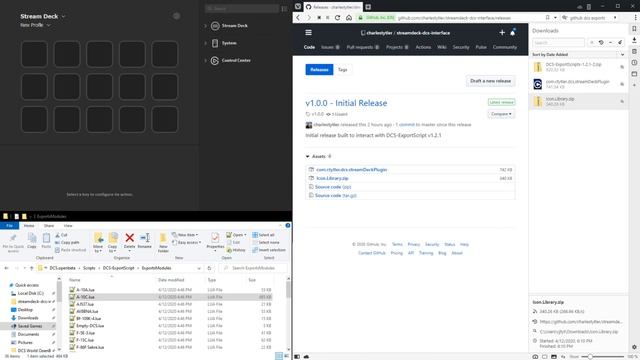The height and width of the screenshot is (360, 640).
Task: Reload the GitHub page
Action: [338, 18]
